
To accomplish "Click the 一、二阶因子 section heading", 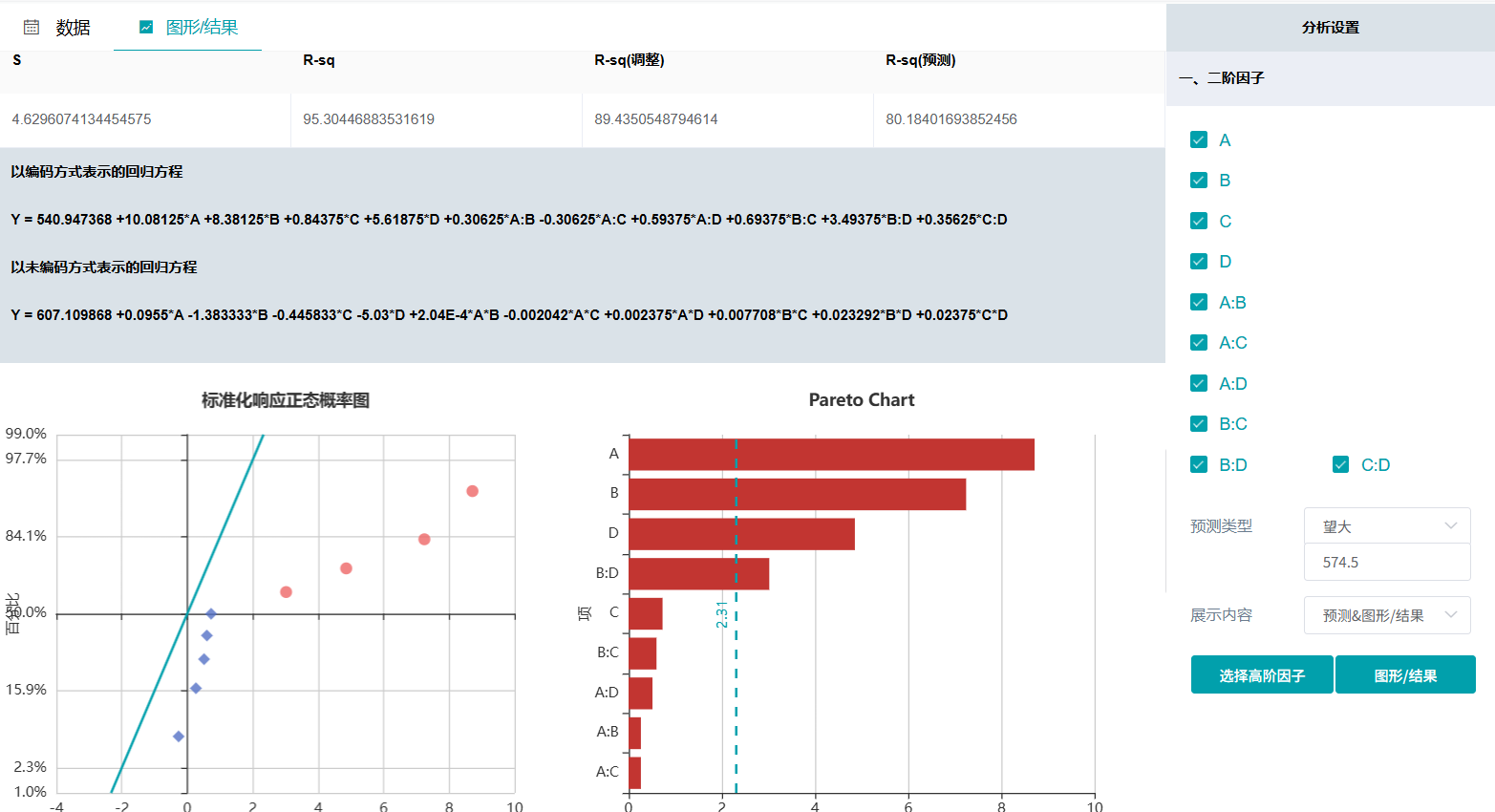I will (1222, 78).
